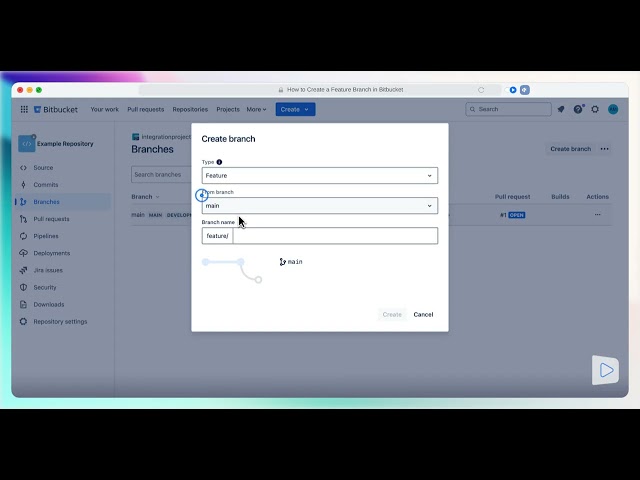Click the browser address bar

pyautogui.click(x=320, y=90)
